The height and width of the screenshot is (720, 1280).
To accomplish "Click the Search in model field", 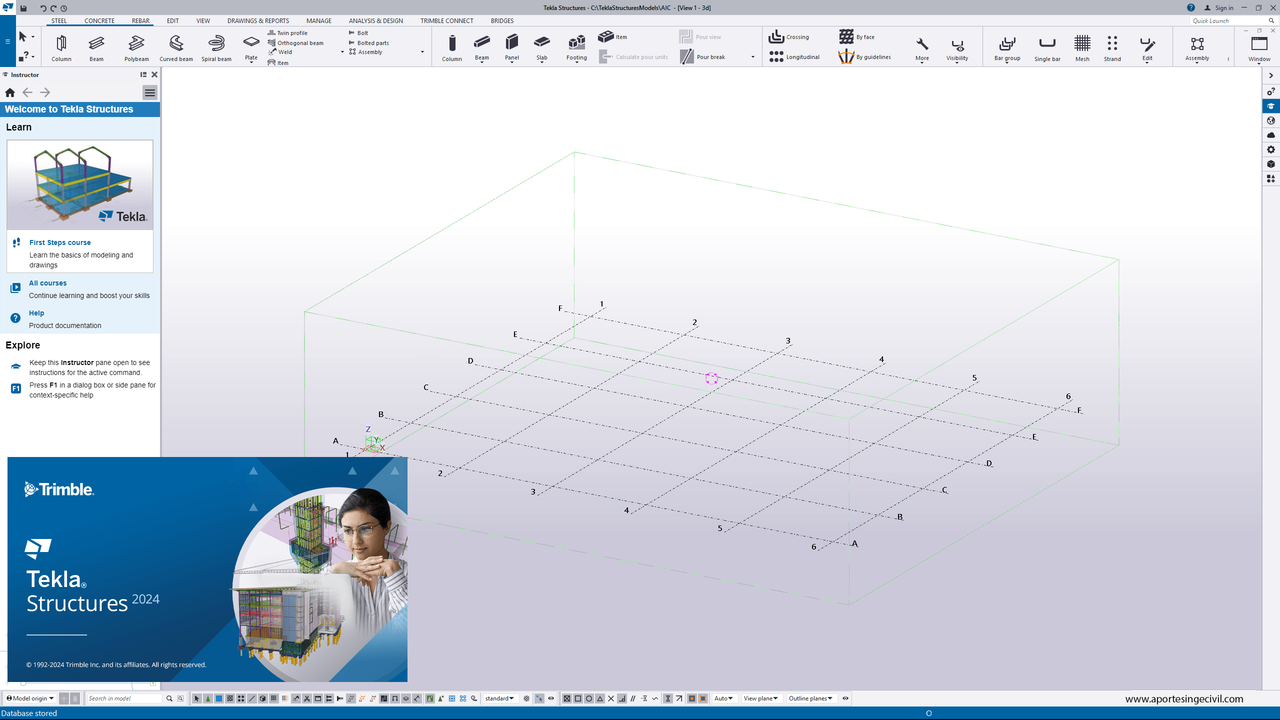I will point(124,698).
